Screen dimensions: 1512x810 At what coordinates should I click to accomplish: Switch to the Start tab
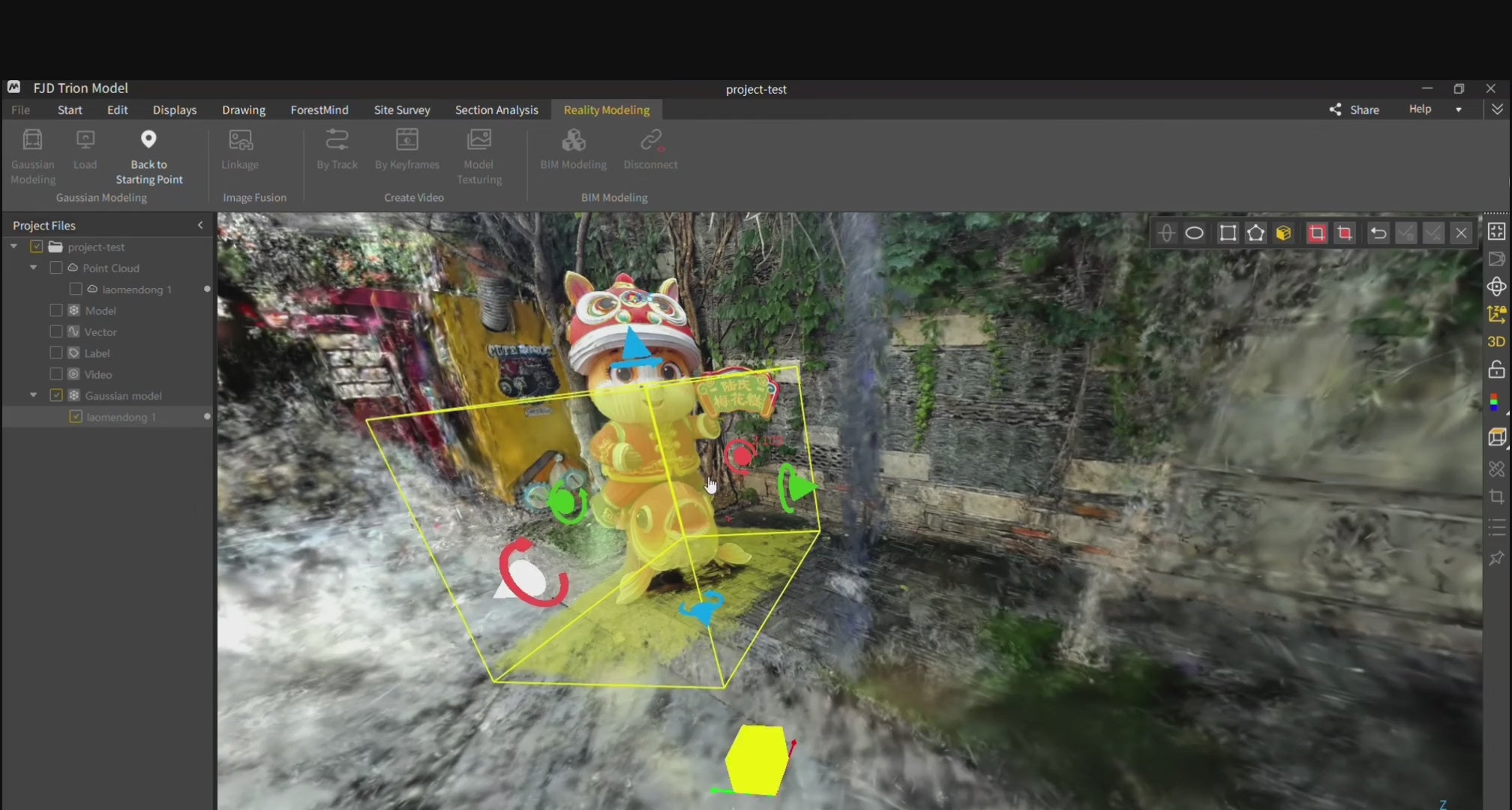[70, 109]
